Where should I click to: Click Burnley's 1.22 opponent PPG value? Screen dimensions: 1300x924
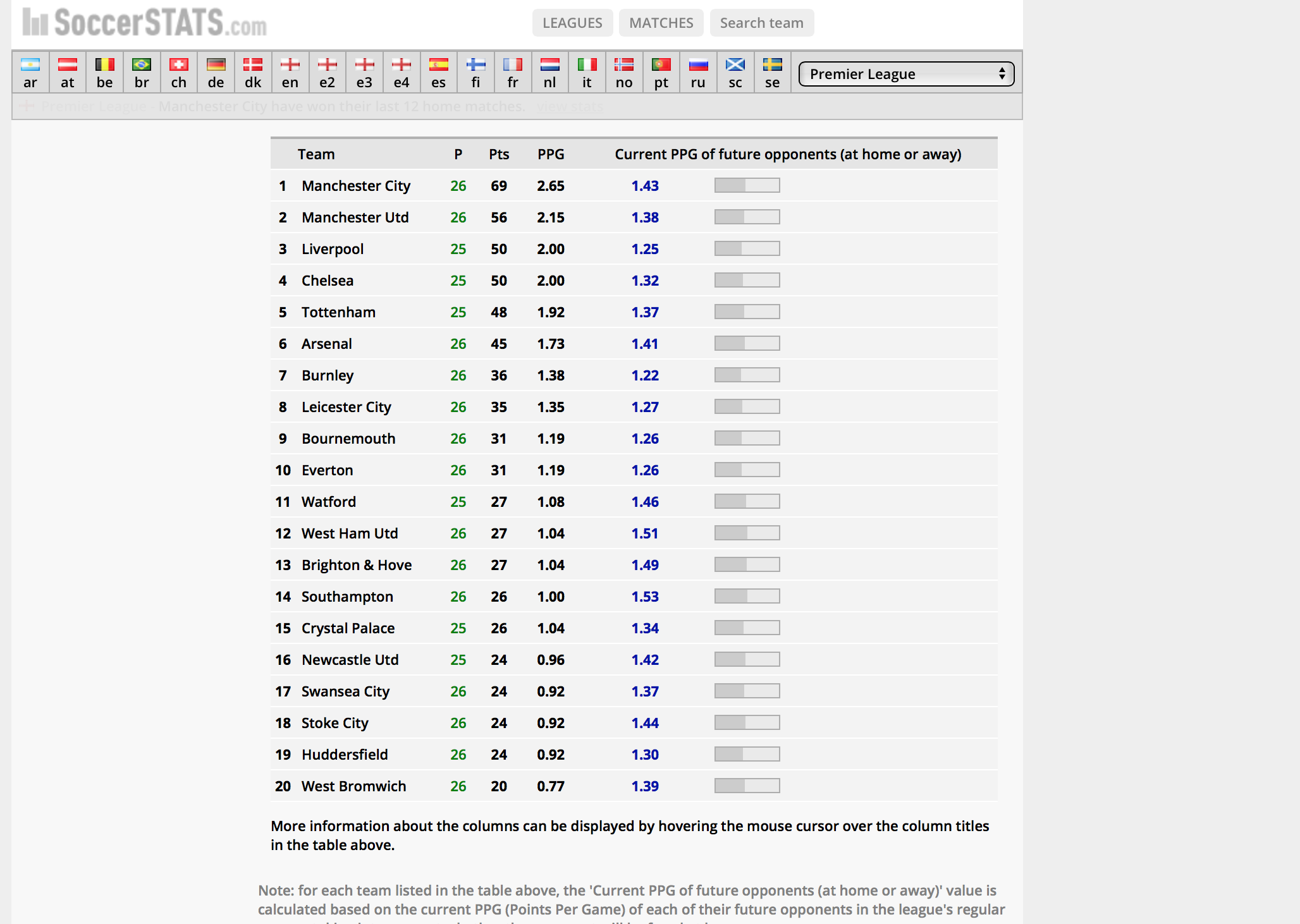tap(645, 375)
